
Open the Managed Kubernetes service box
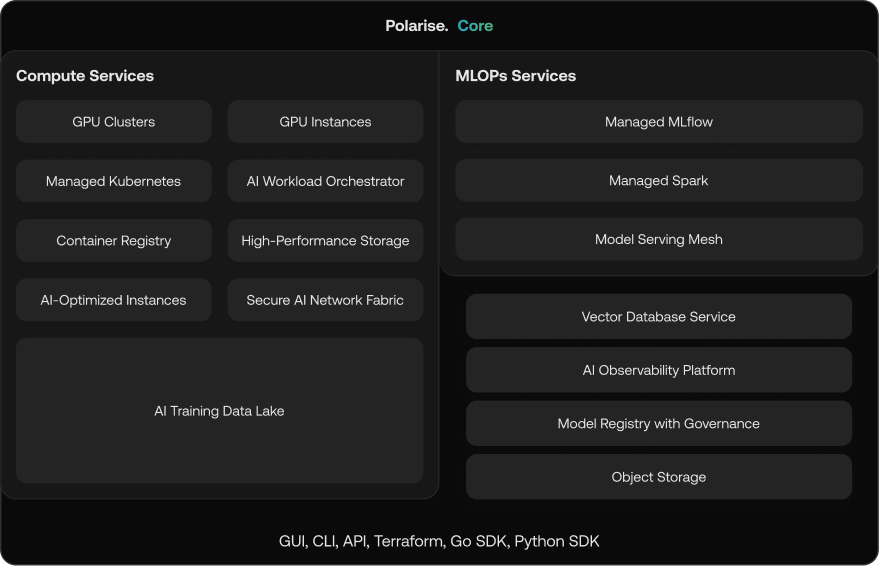click(114, 181)
